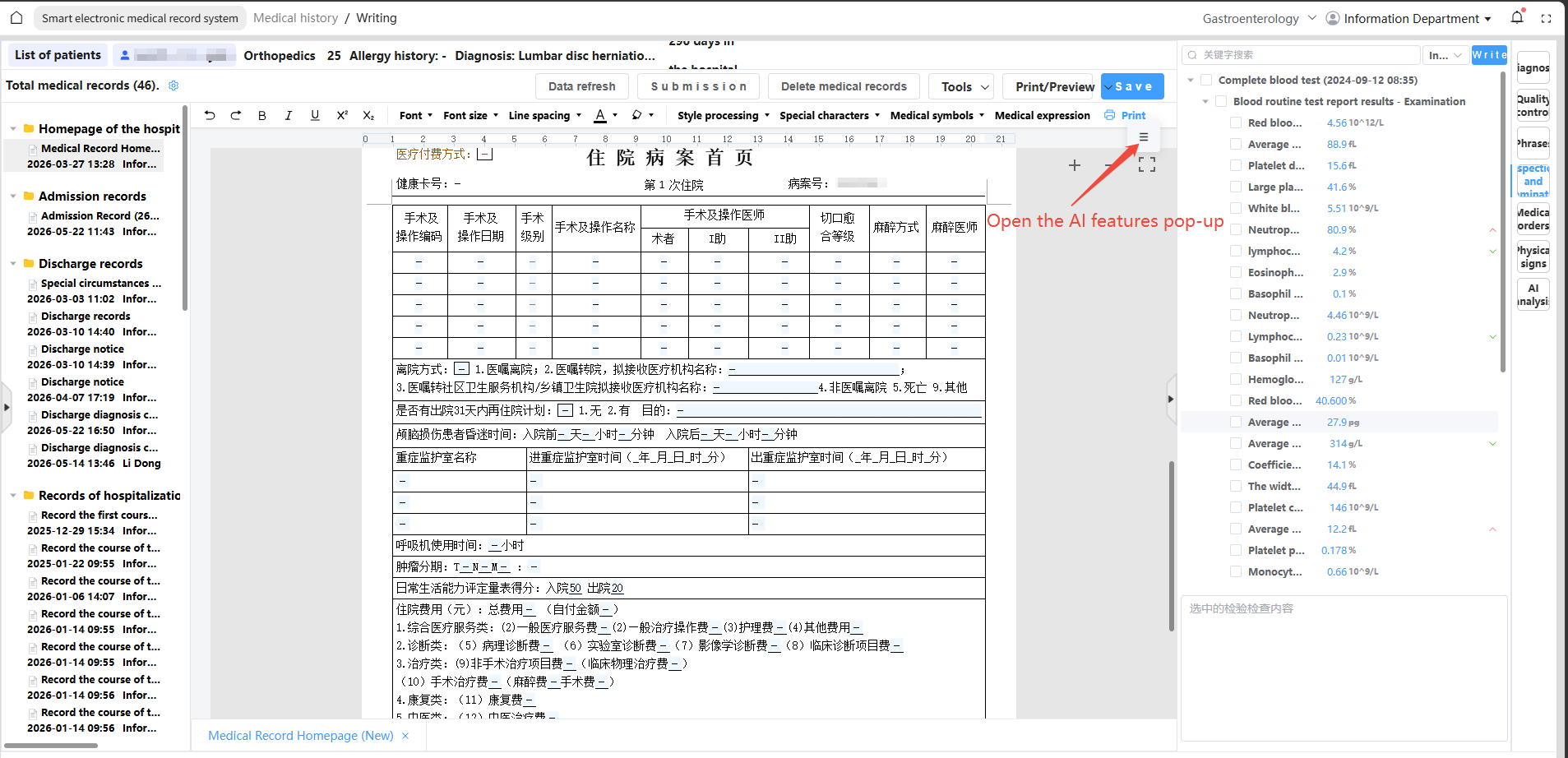Toggle bold formatting
1568x758 pixels.
[262, 115]
